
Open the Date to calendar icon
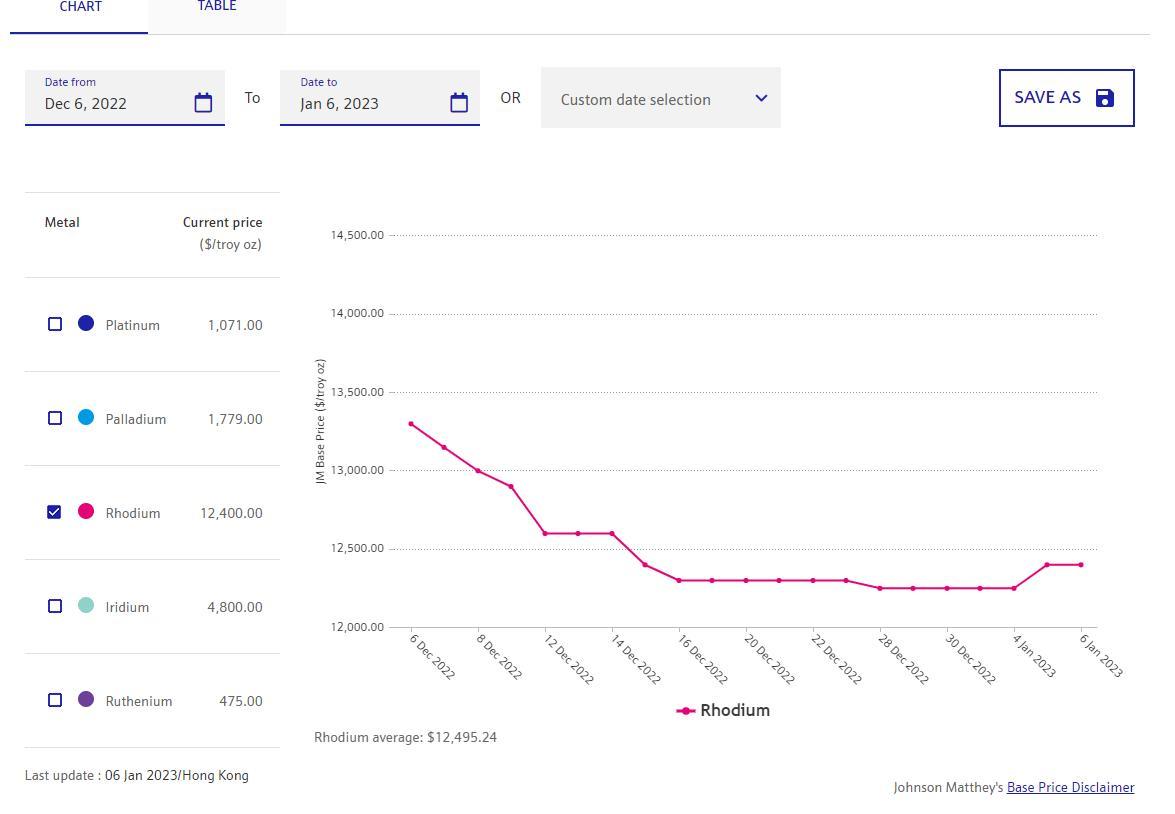pos(459,103)
